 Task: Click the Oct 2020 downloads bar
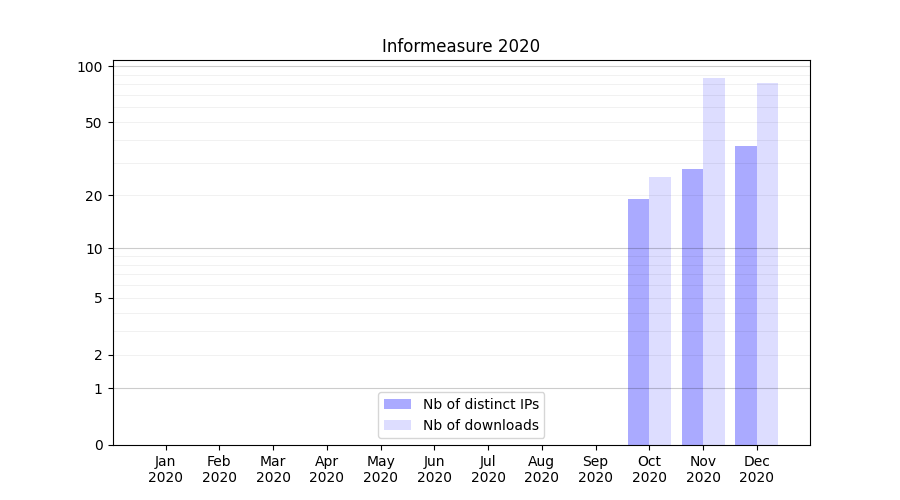[x=660, y=311]
